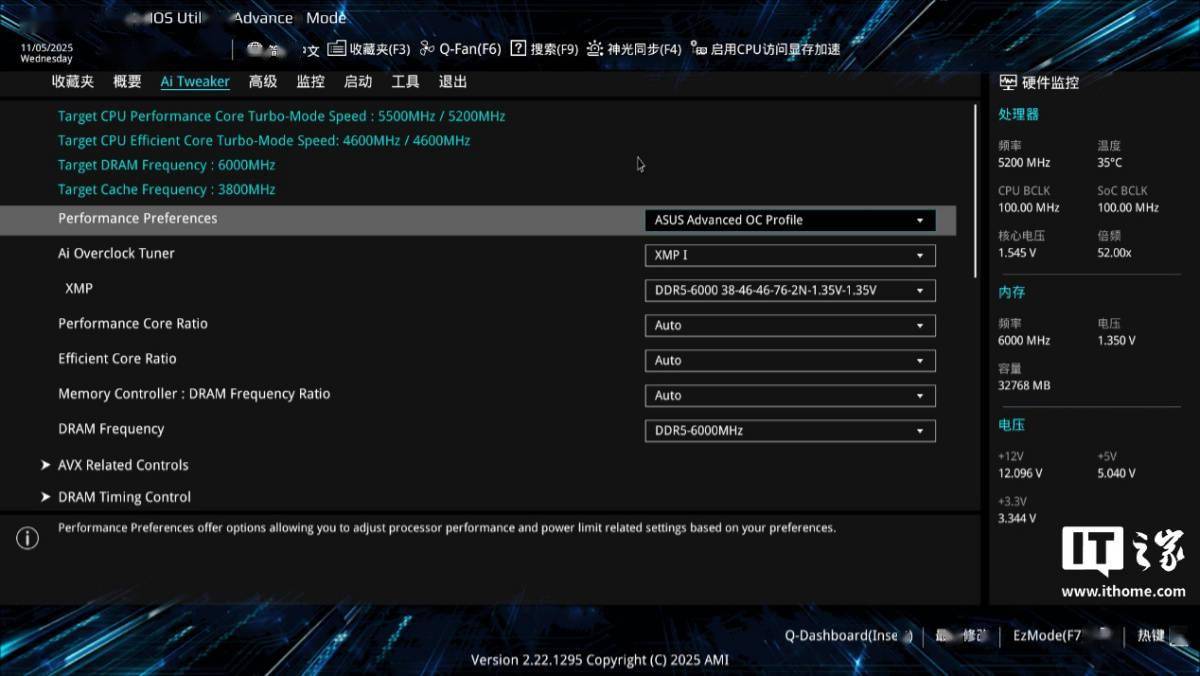1200x676 pixels.
Task: Click the vertical scrollbar of settings list
Action: tap(976, 190)
